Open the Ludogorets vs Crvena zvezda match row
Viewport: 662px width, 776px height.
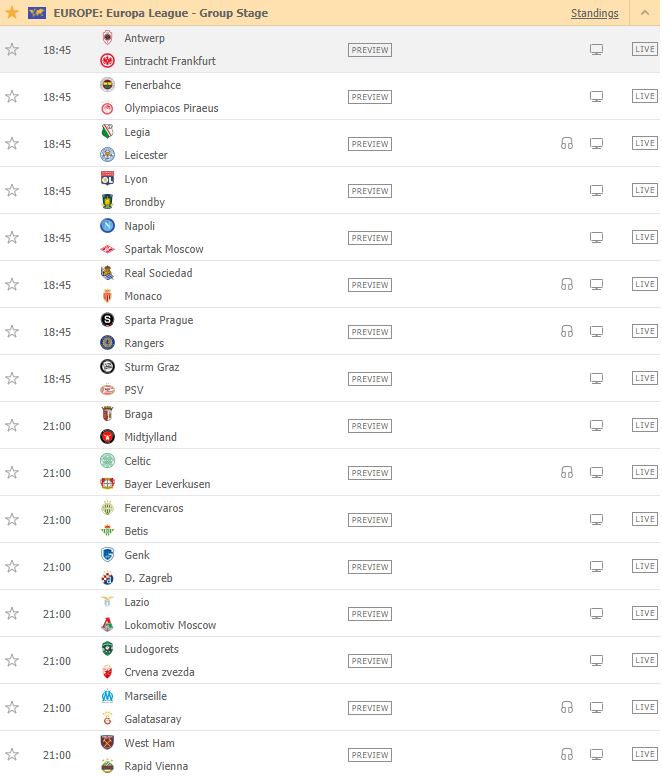pos(330,661)
